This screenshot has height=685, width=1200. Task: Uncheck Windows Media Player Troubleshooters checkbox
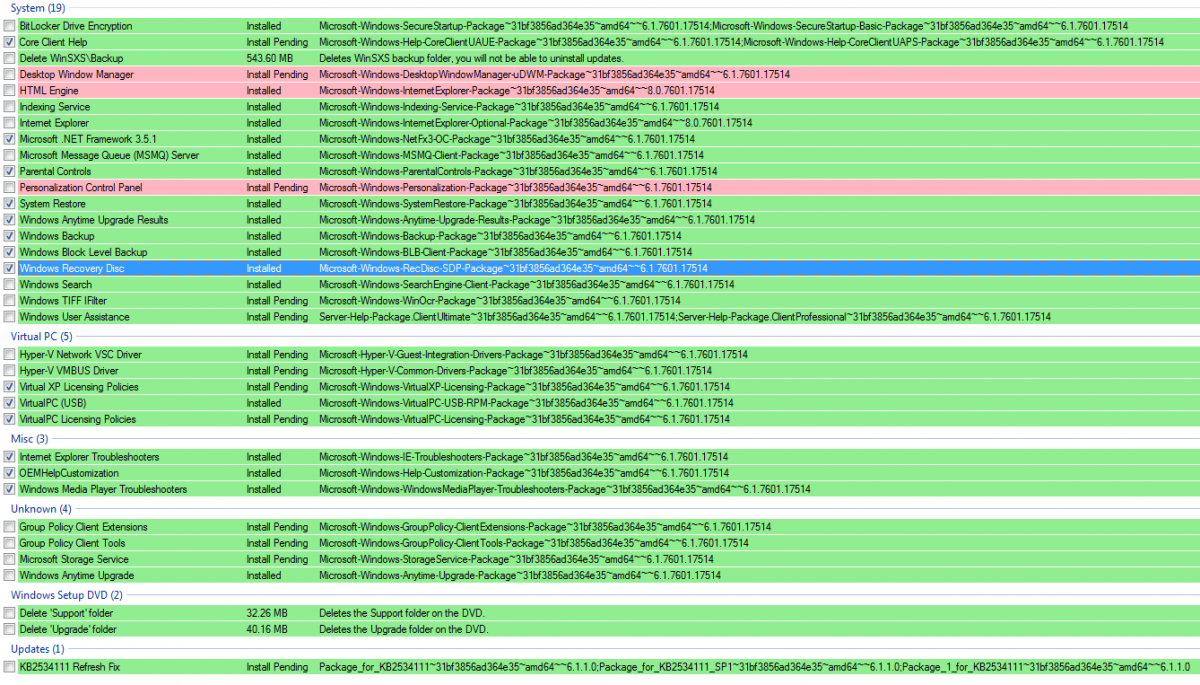[10, 490]
